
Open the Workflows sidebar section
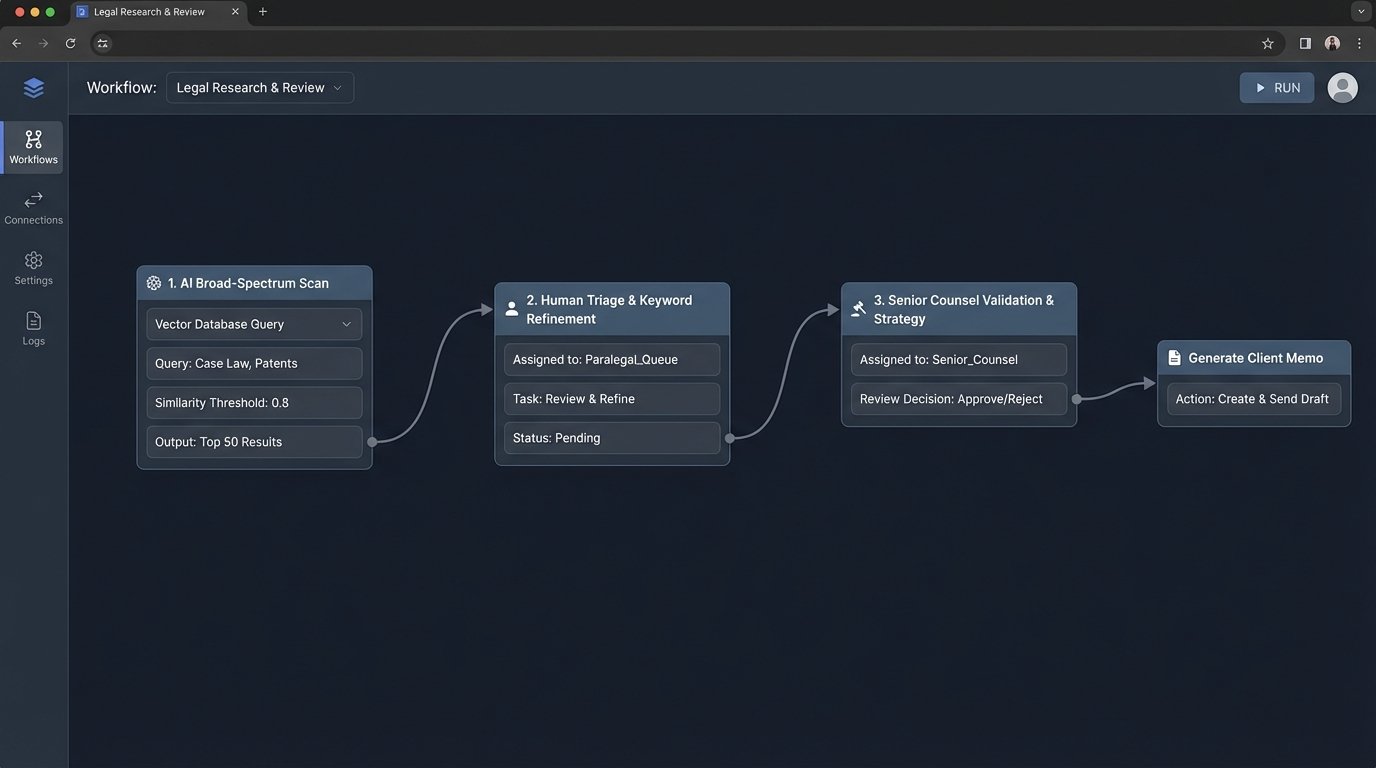pyautogui.click(x=33, y=147)
